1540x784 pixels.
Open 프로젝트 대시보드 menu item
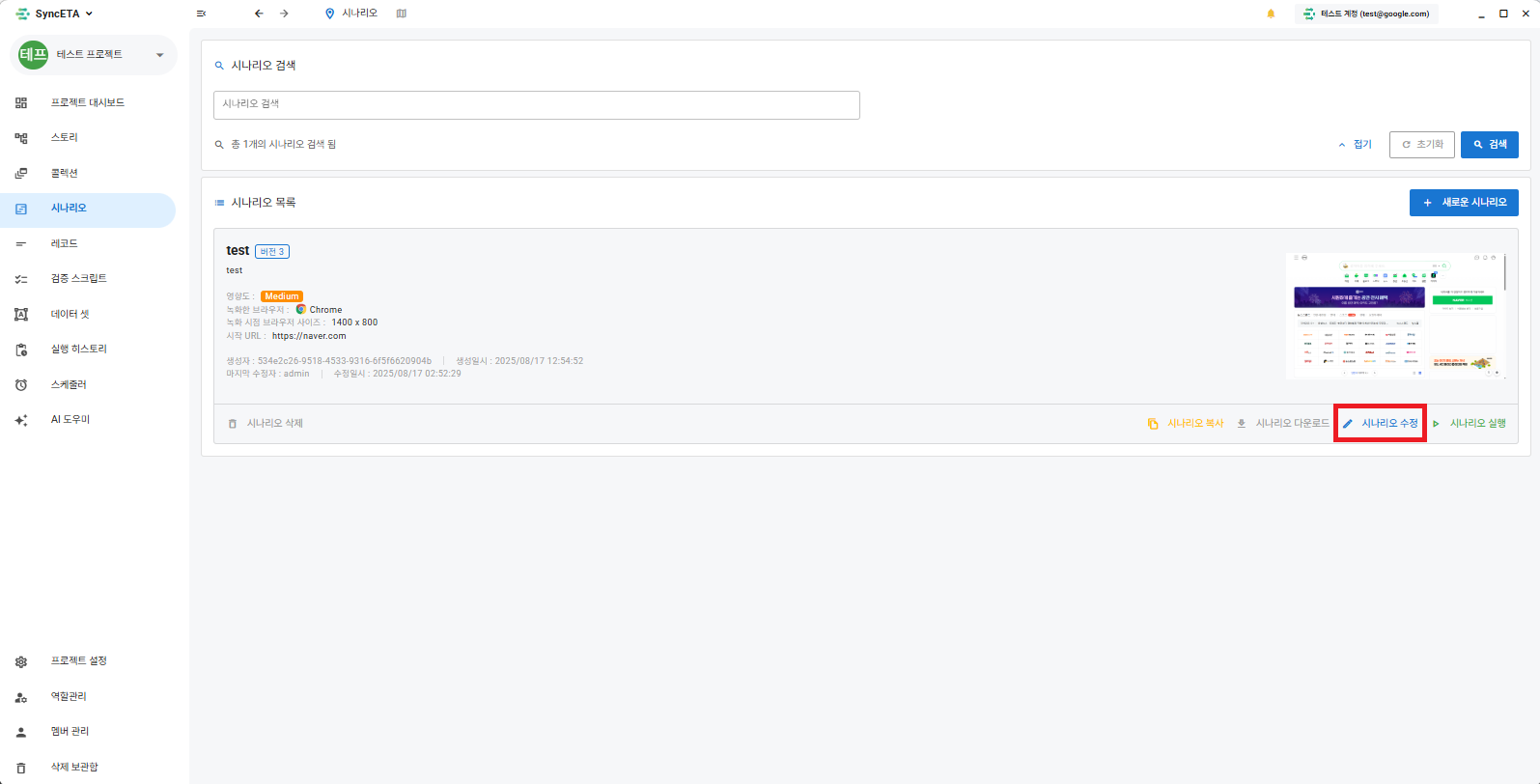(x=87, y=102)
